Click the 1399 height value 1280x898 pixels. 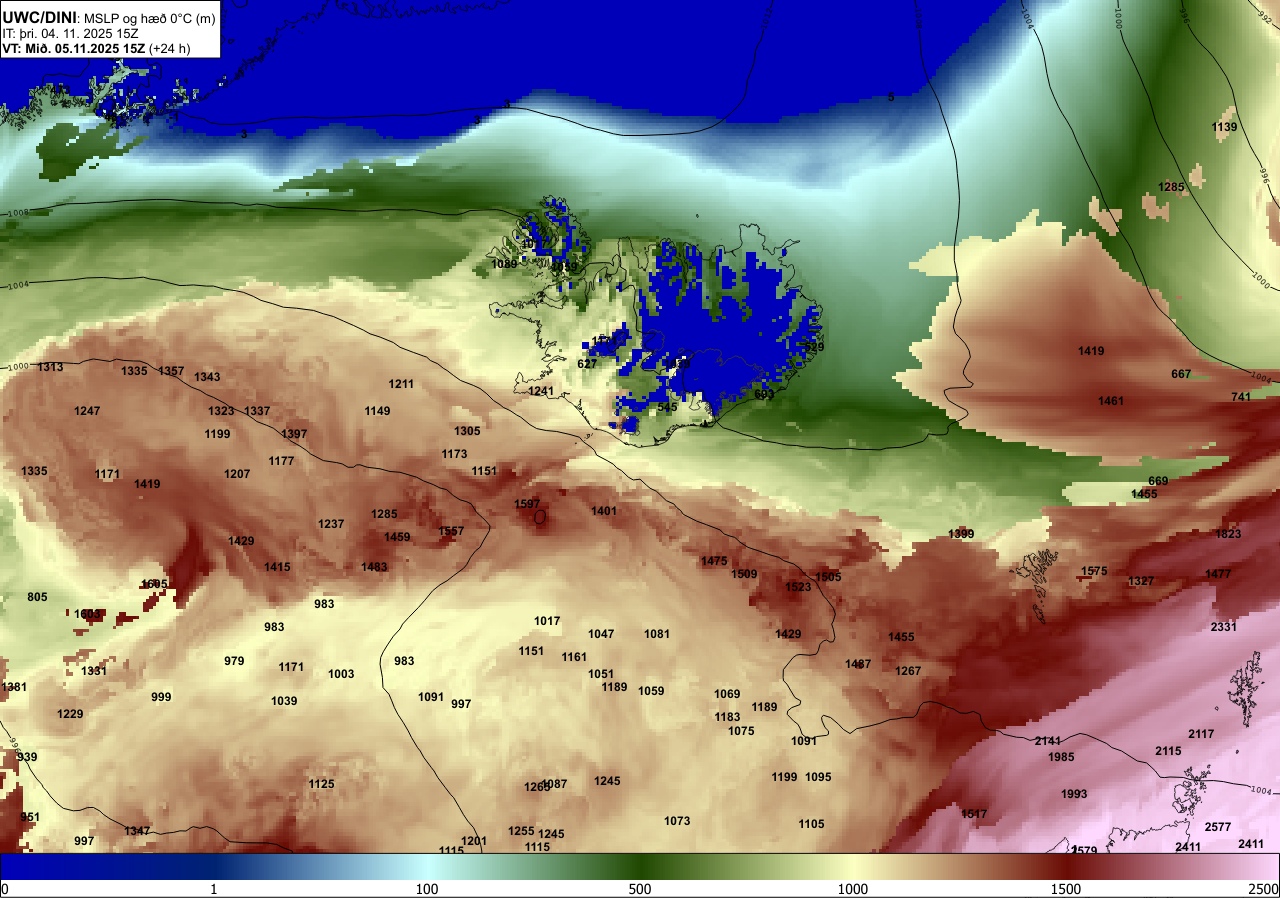[x=961, y=534]
